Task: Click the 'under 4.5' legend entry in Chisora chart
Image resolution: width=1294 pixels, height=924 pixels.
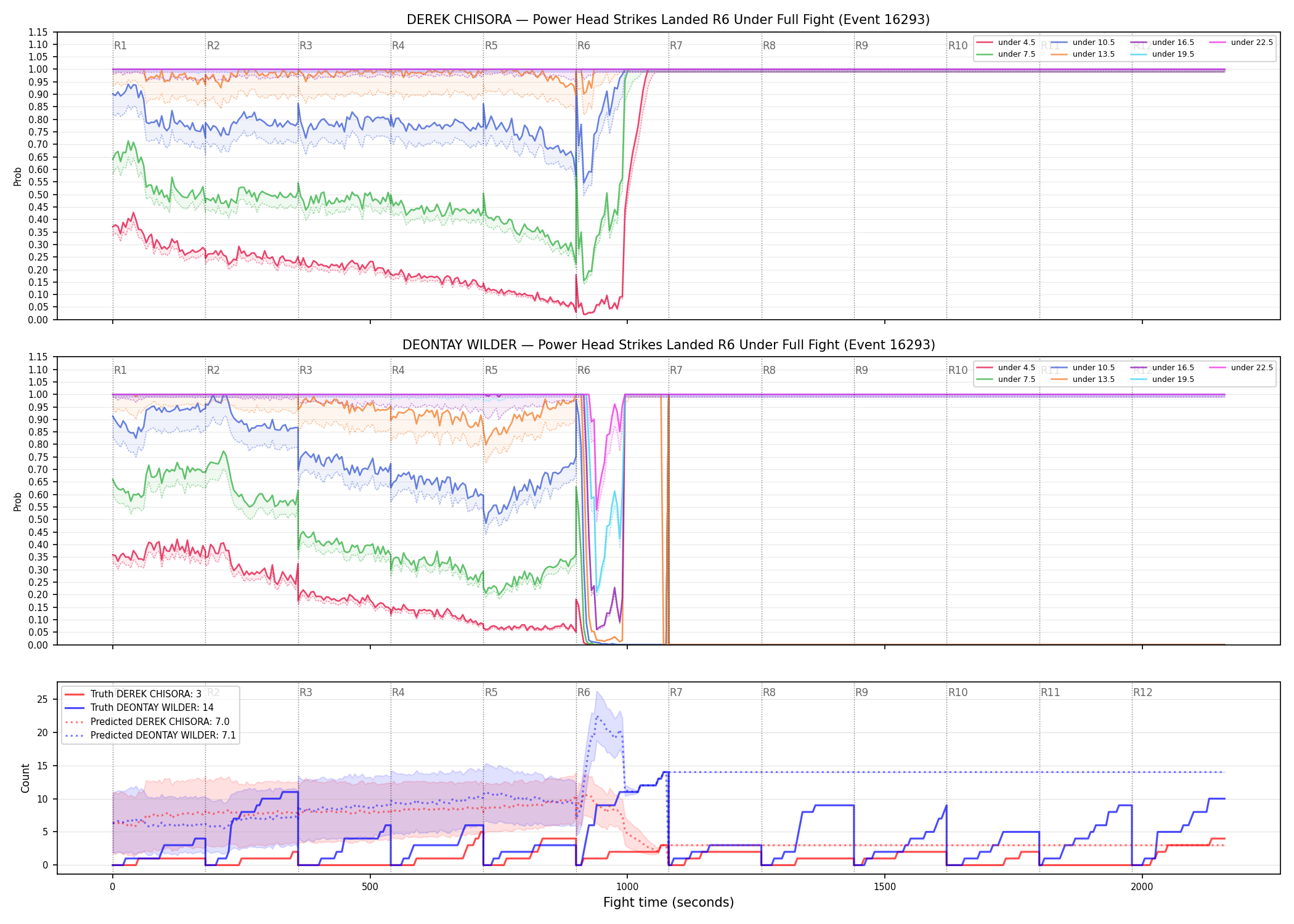Action: pyautogui.click(x=1006, y=43)
